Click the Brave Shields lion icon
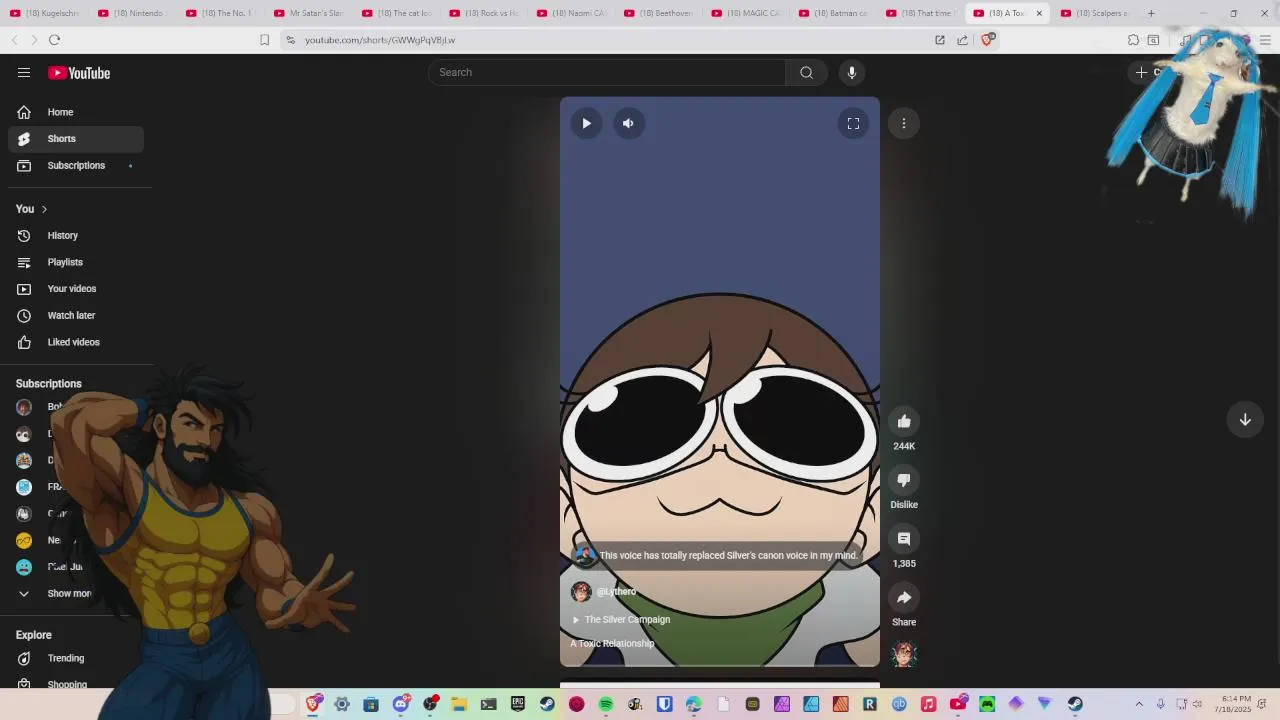Screen dimensions: 1280x720 point(988,40)
